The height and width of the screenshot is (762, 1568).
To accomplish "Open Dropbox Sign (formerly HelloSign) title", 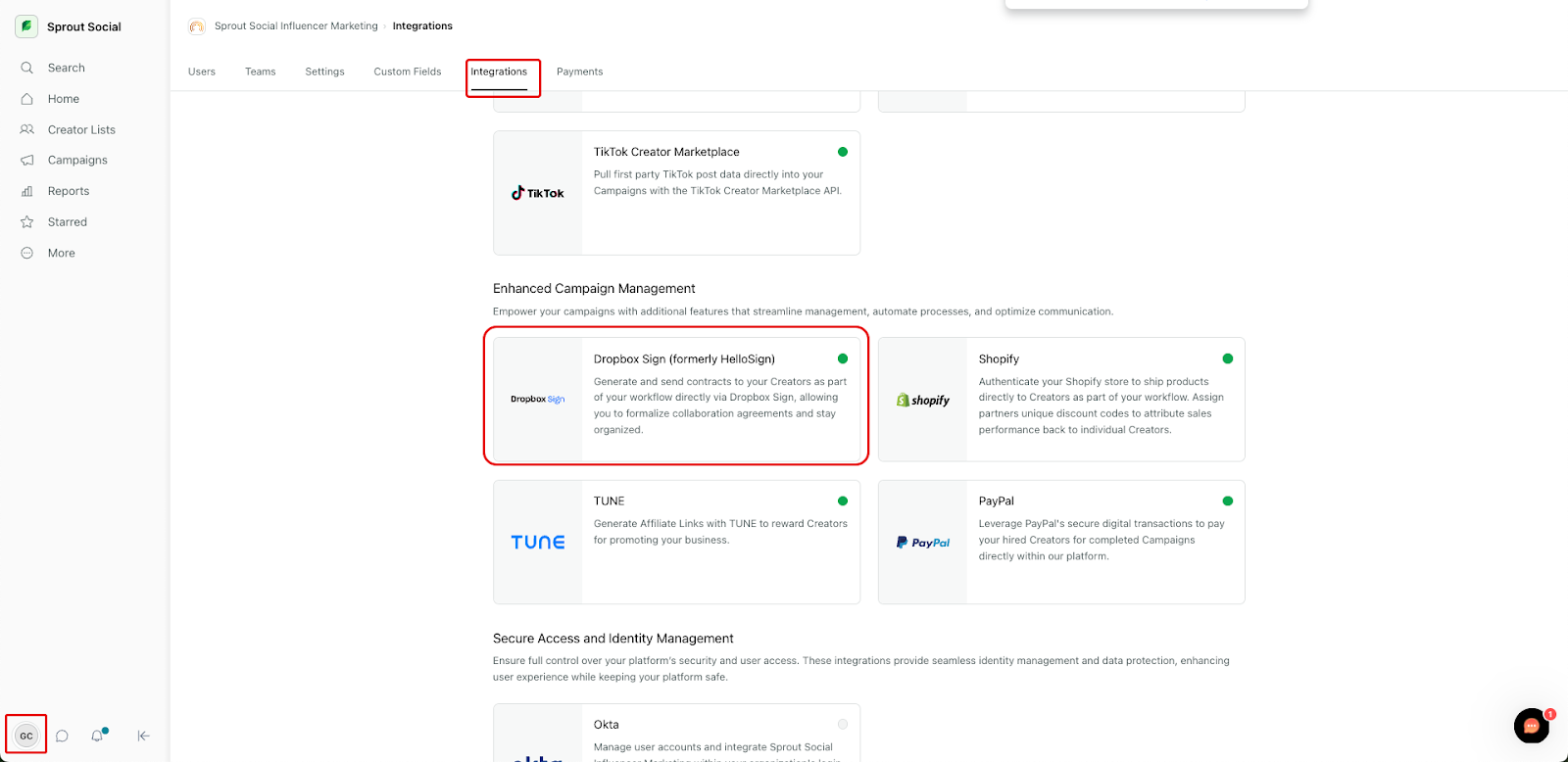I will [x=684, y=359].
